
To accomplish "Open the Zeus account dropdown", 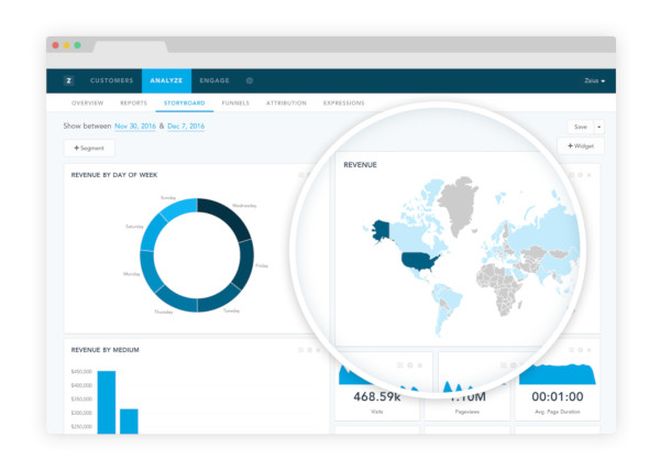I will tap(594, 80).
